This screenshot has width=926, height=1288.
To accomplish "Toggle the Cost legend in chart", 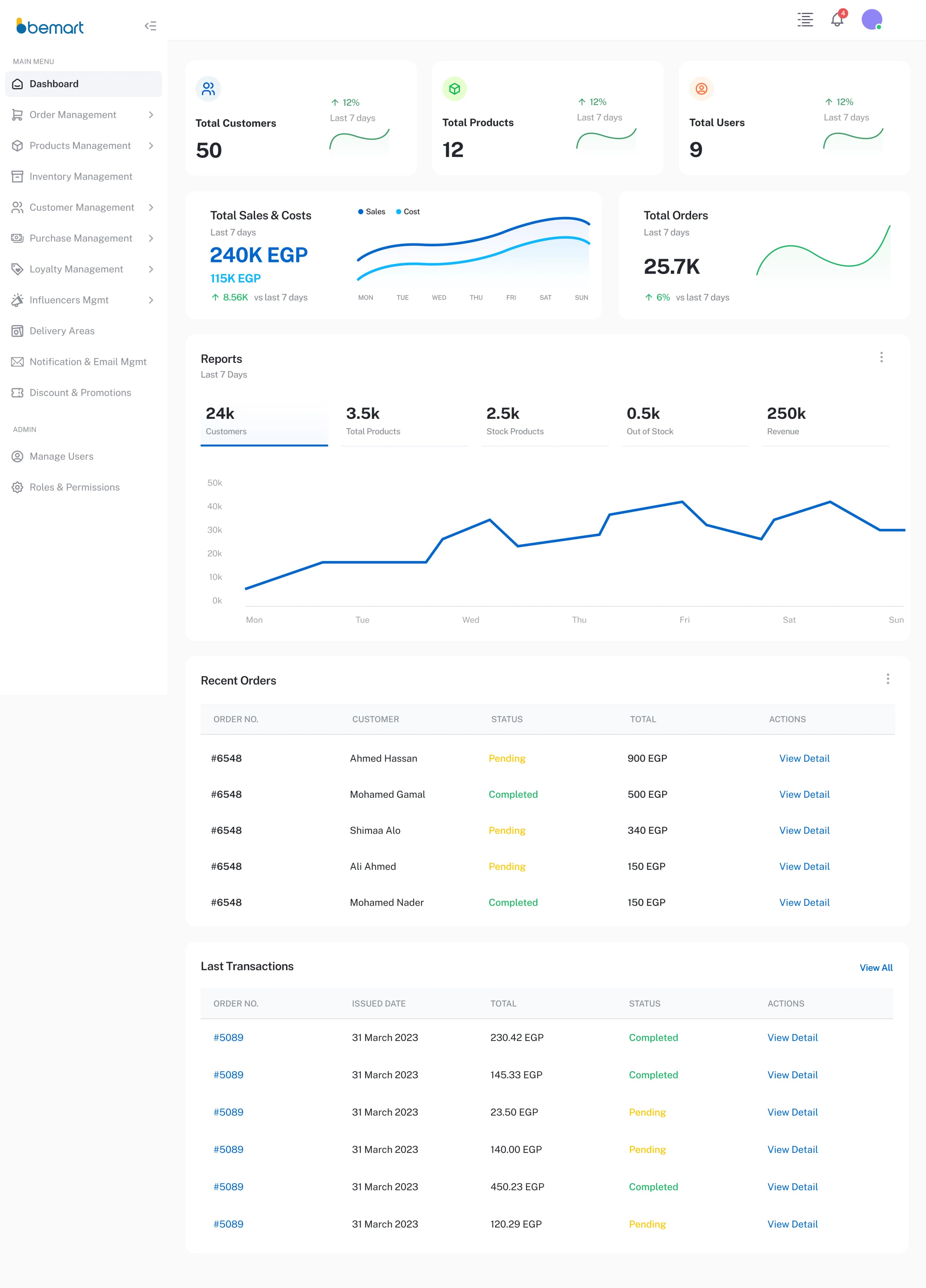I will click(x=408, y=212).
